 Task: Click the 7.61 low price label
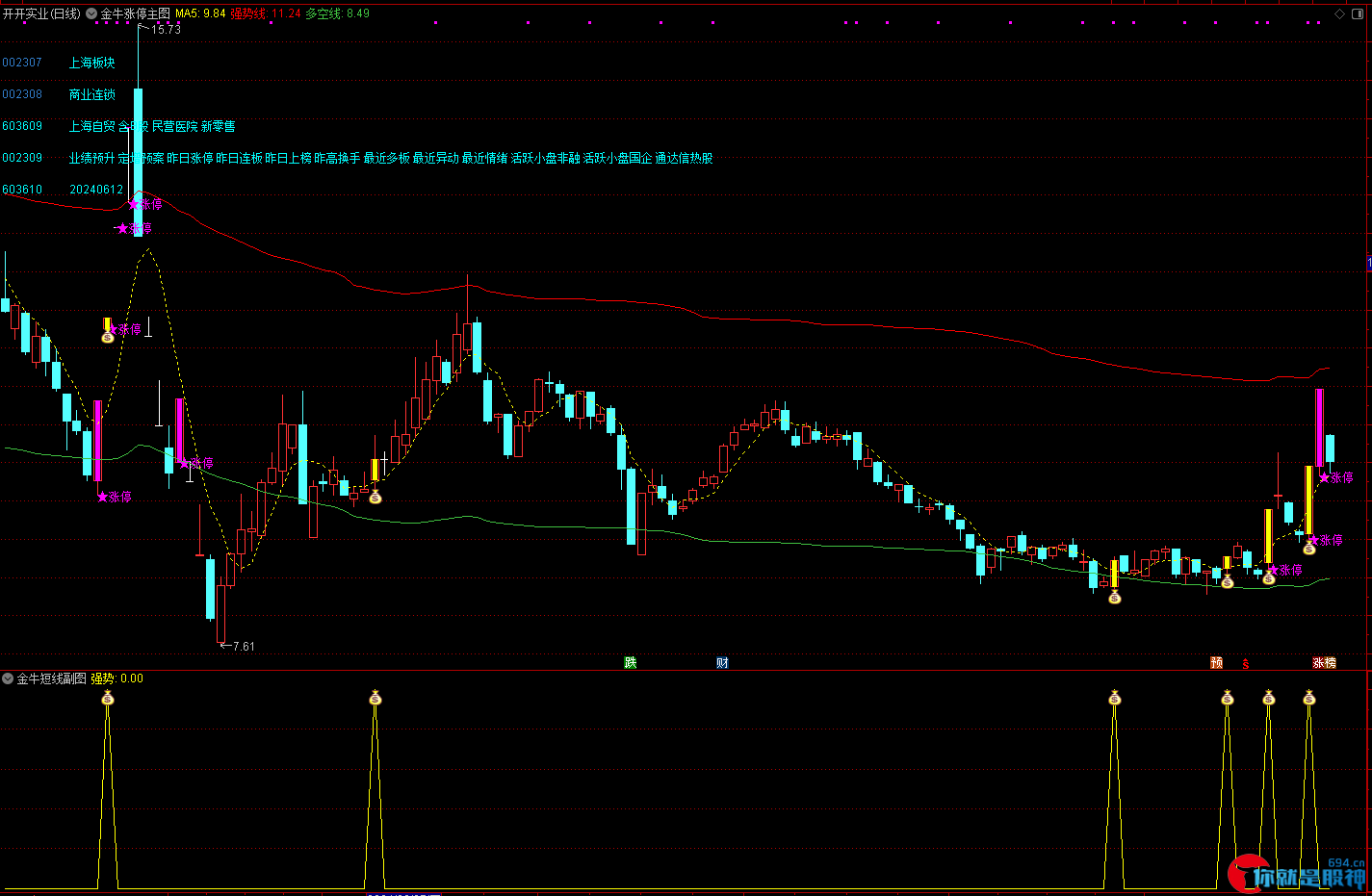point(245,647)
